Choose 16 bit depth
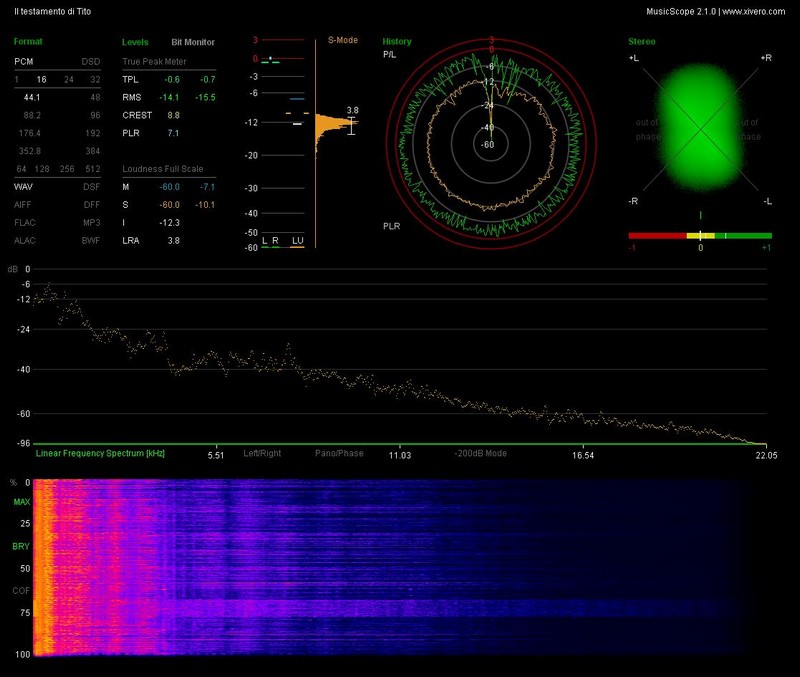 (41, 80)
